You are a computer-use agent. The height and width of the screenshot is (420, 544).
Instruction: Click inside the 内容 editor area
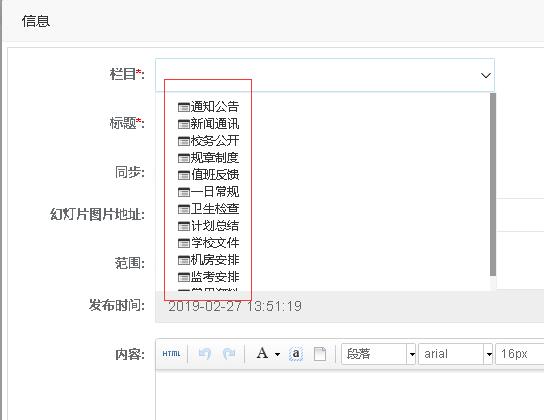350,395
